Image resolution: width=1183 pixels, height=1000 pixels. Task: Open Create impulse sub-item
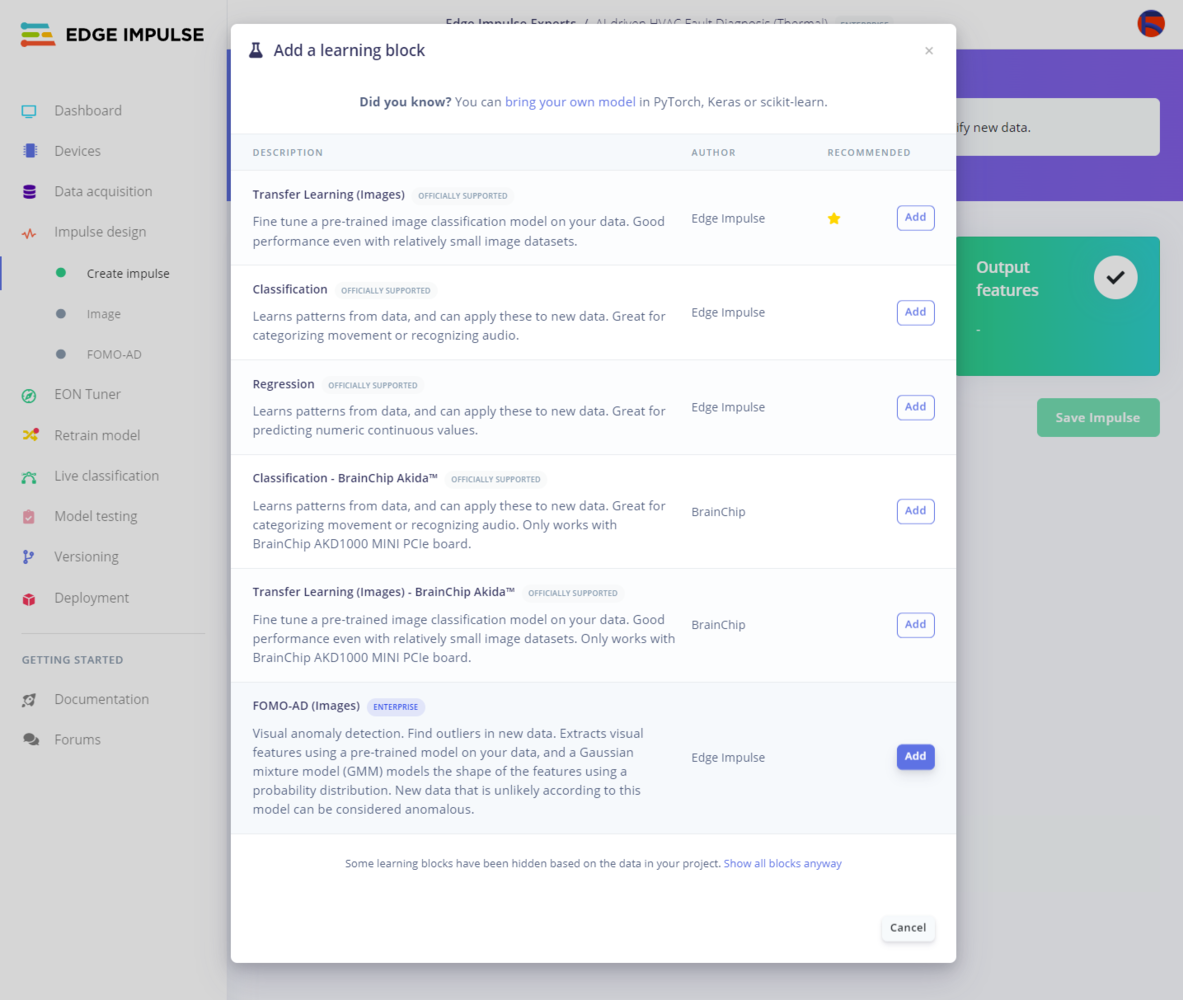tap(128, 273)
